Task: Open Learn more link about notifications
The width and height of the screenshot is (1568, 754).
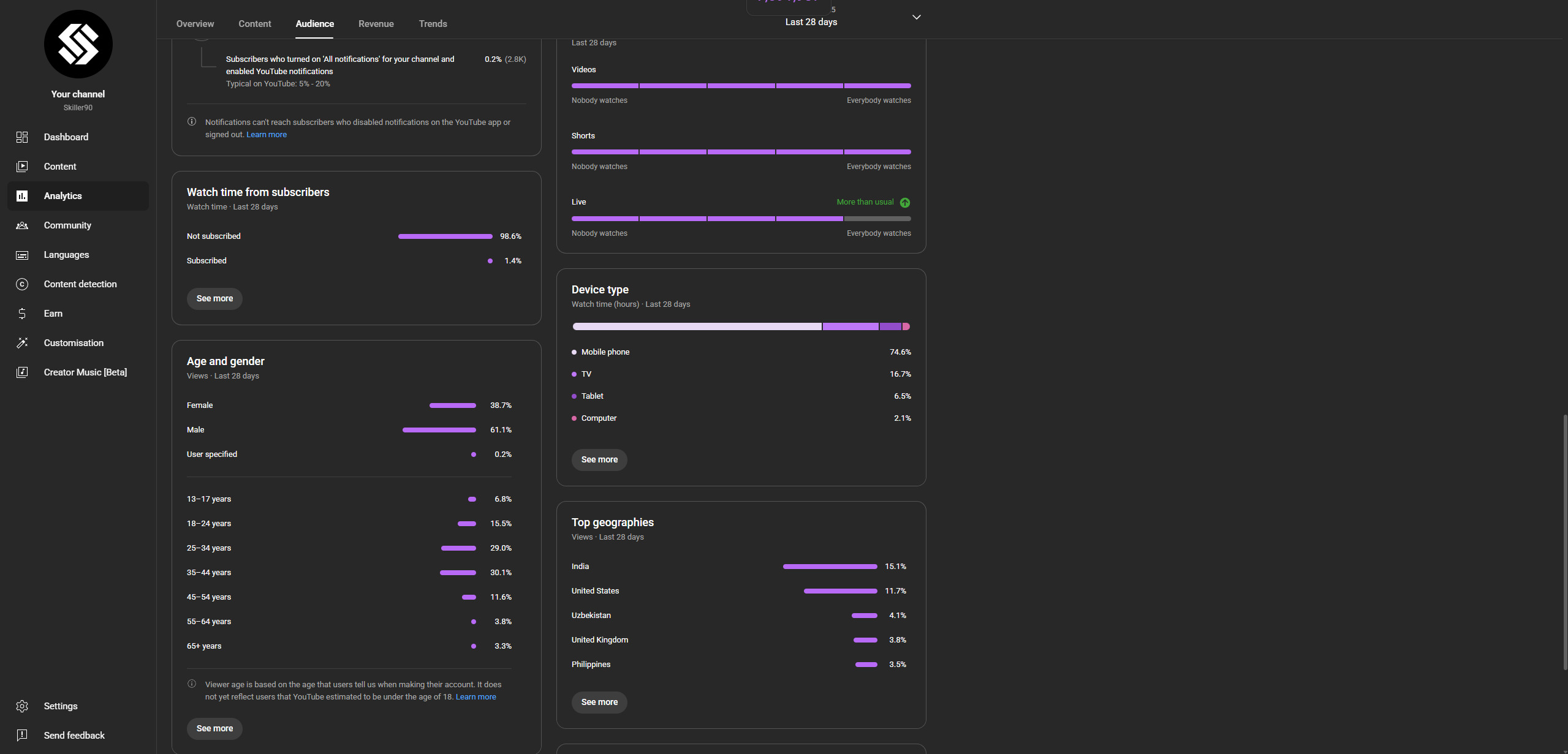Action: [267, 135]
